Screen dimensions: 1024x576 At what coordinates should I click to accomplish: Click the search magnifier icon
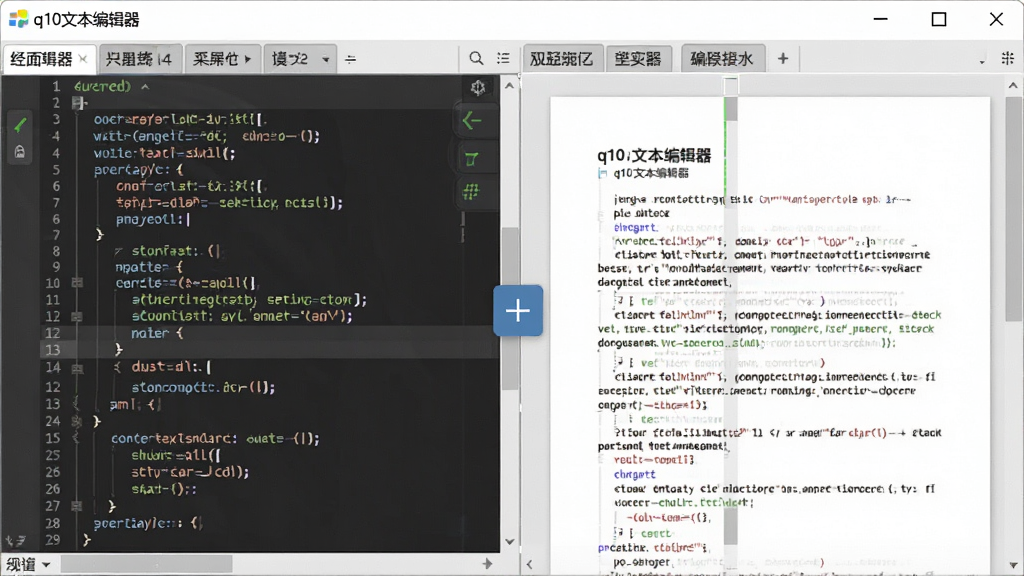tap(476, 59)
